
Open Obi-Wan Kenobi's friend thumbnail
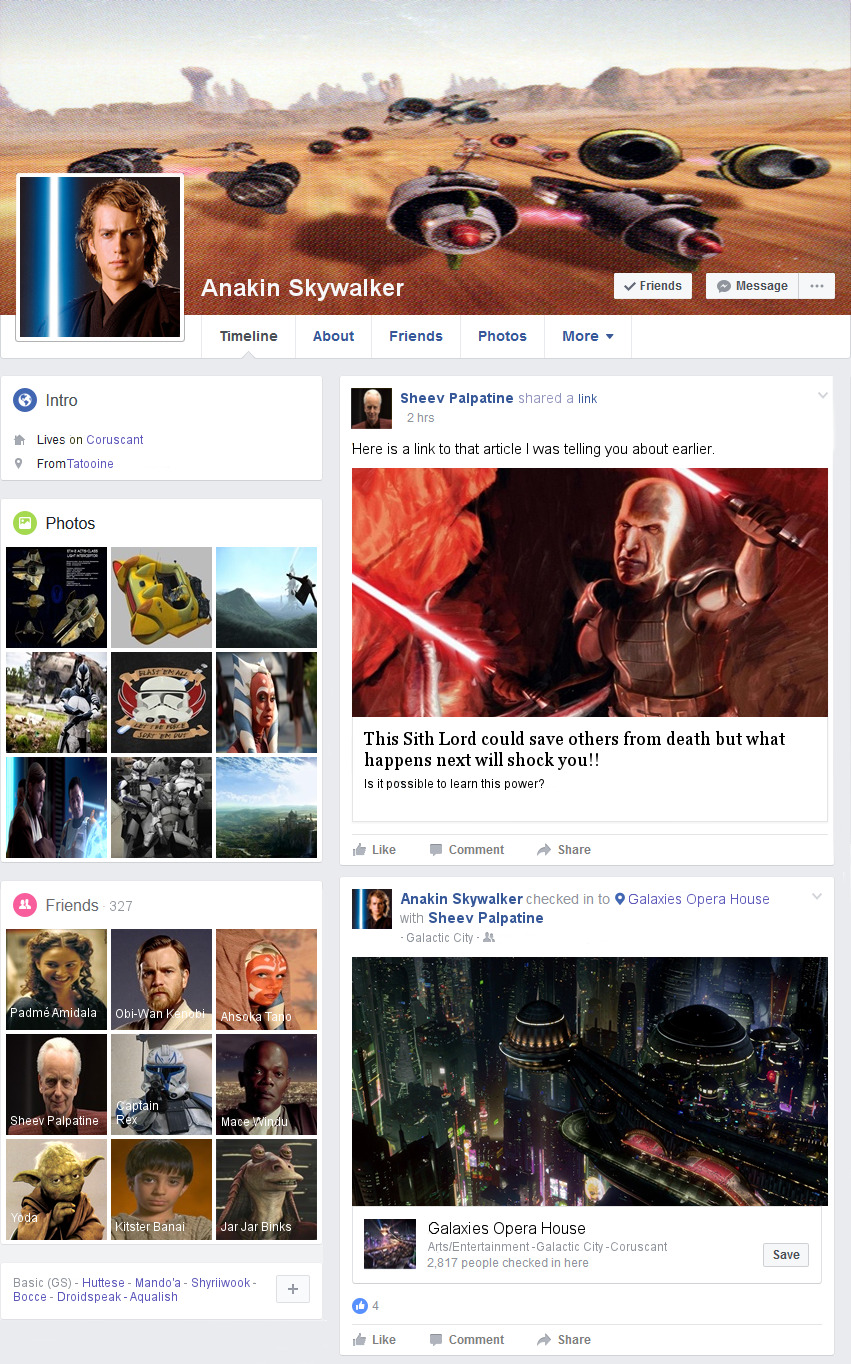[161, 979]
